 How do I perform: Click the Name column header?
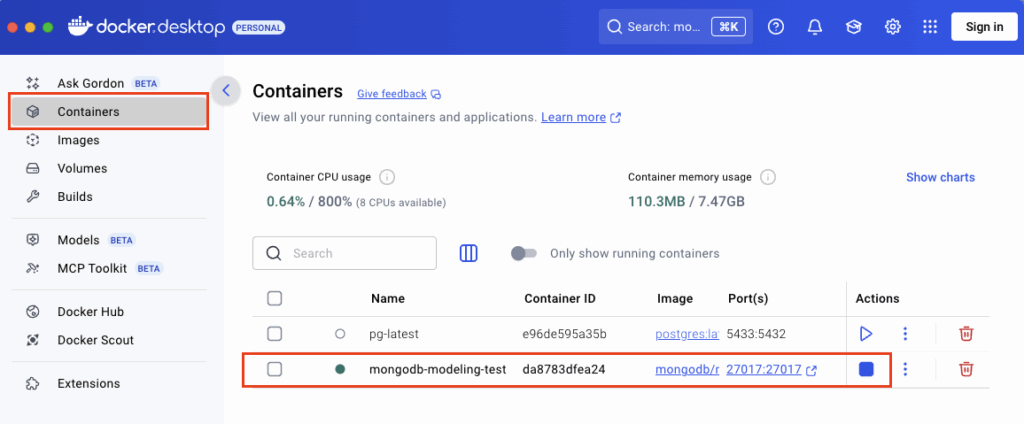[x=388, y=299]
